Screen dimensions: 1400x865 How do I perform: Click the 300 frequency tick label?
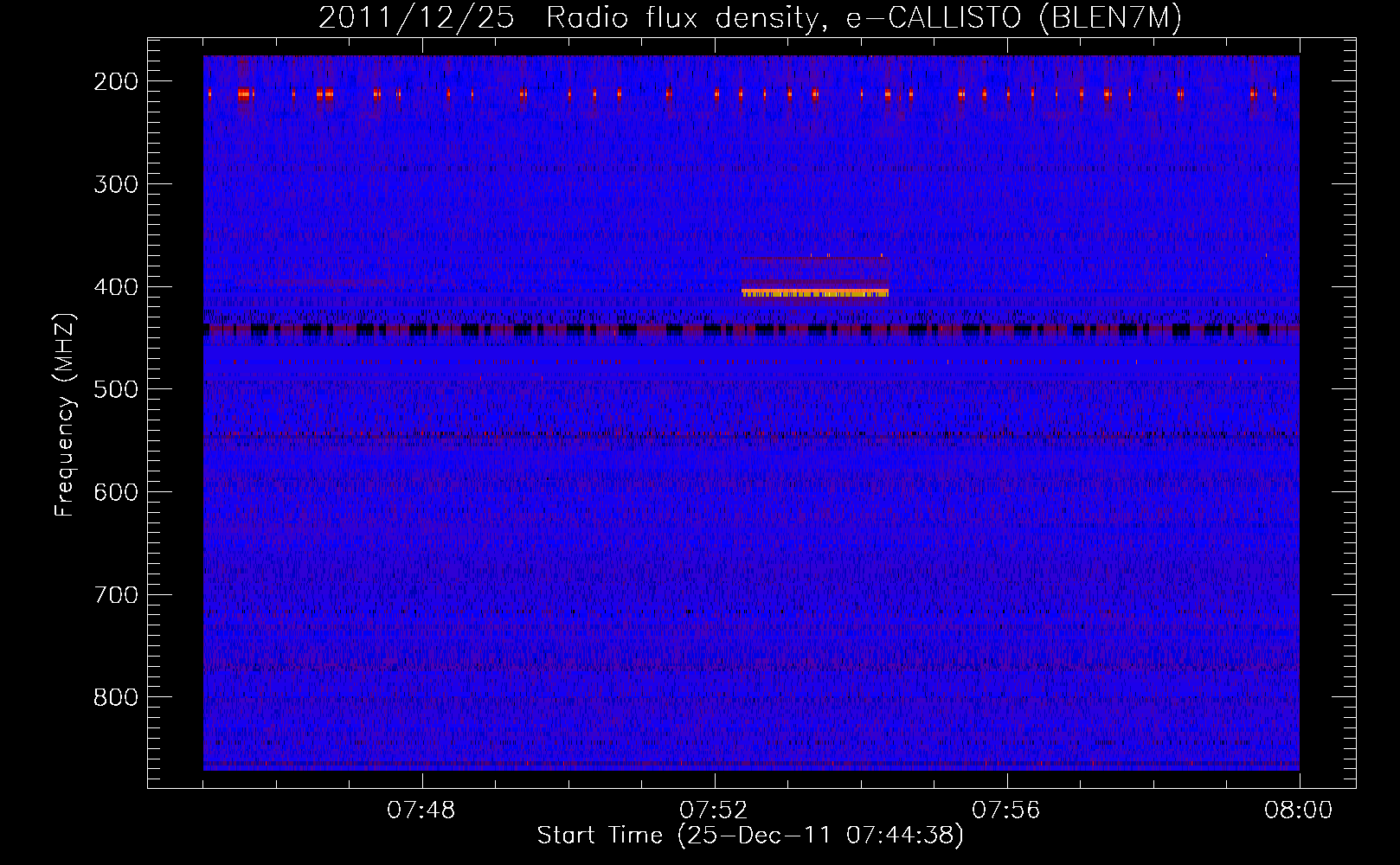(116, 184)
